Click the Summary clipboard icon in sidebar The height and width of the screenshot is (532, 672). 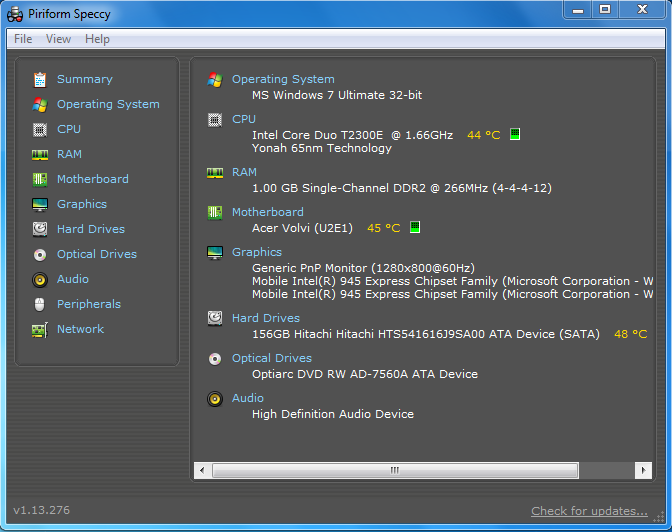(x=40, y=80)
